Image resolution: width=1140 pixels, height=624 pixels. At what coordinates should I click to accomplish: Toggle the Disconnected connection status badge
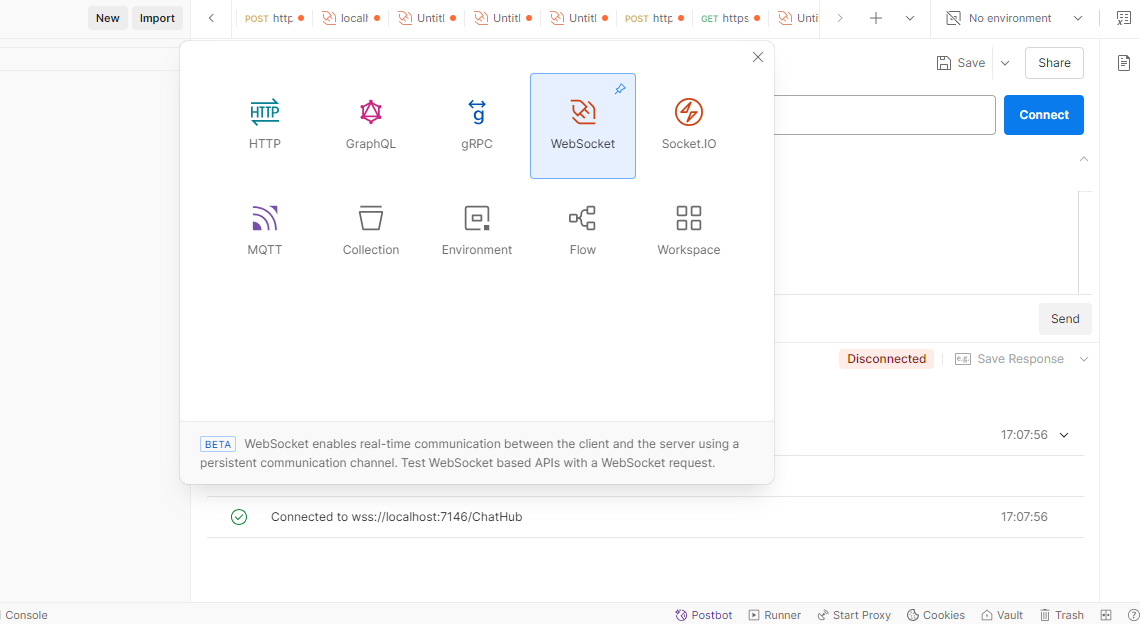pos(886,358)
